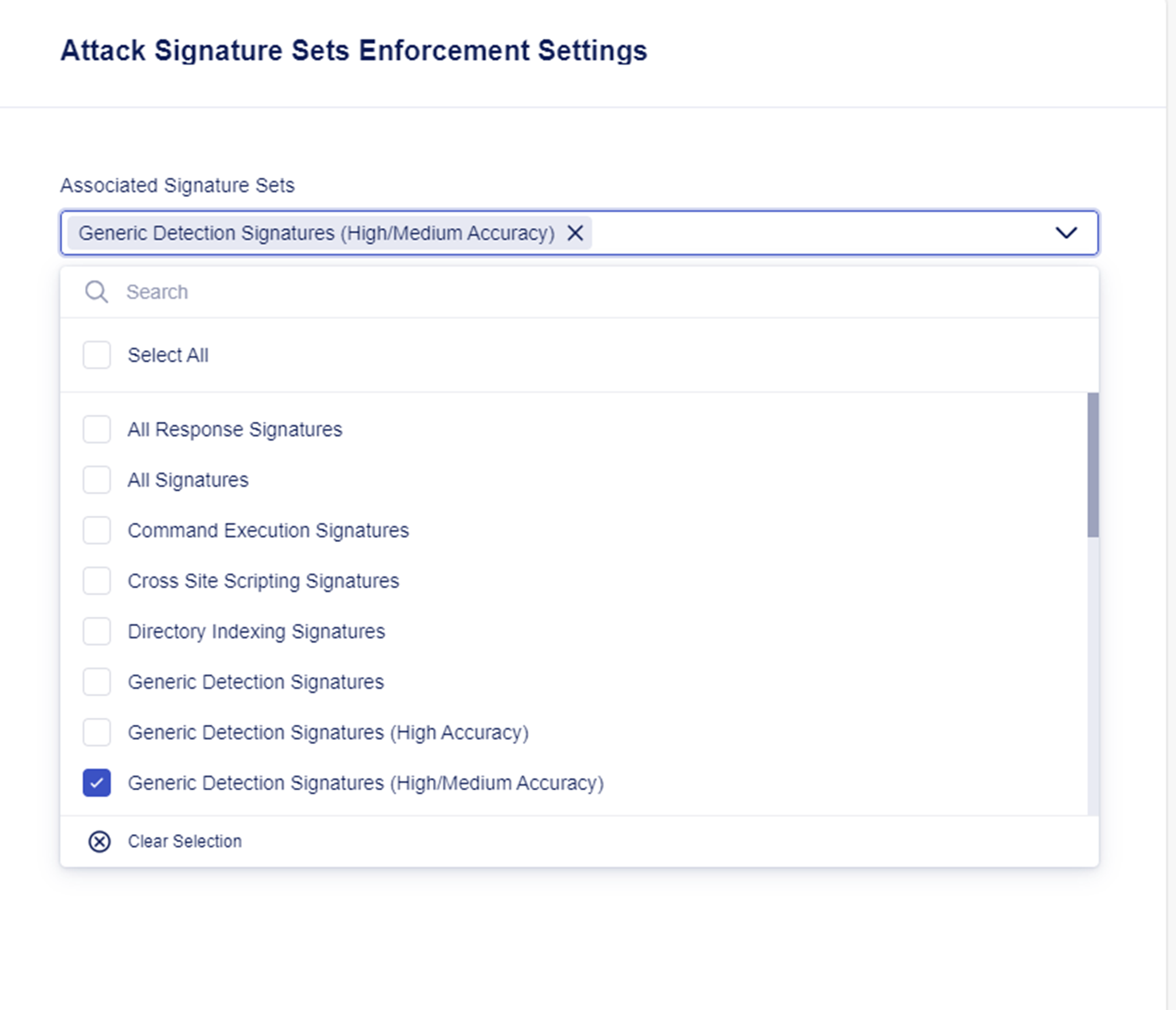Screen dimensions: 1176x1010
Task: Click the Command Execution Signatures label
Action: coord(268,531)
